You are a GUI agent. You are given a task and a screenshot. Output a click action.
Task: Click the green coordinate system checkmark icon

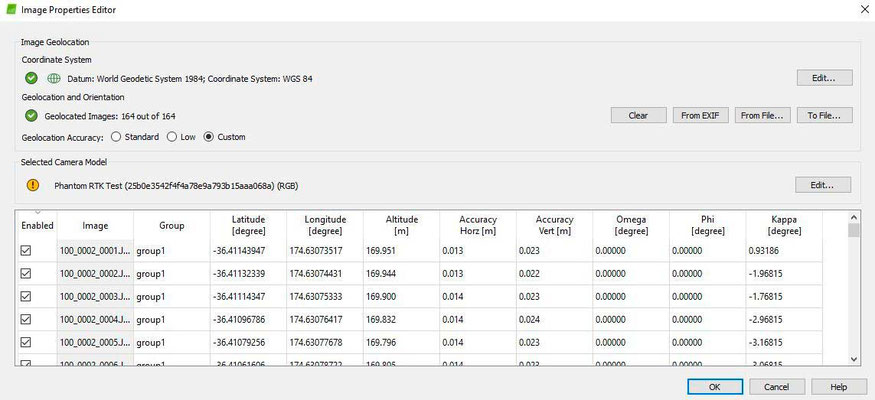coord(31,78)
